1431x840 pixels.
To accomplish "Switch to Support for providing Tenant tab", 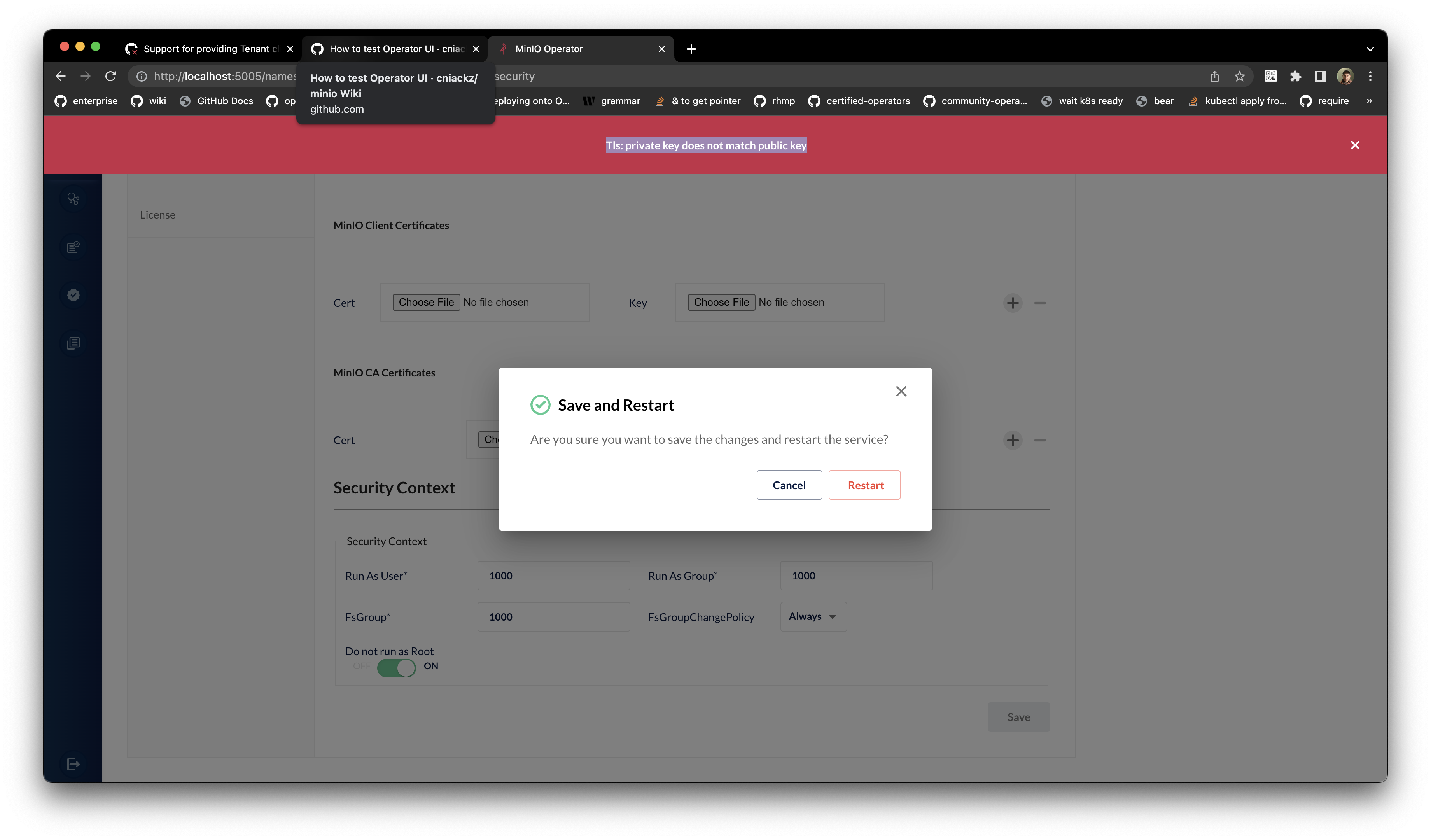I will [x=205, y=49].
